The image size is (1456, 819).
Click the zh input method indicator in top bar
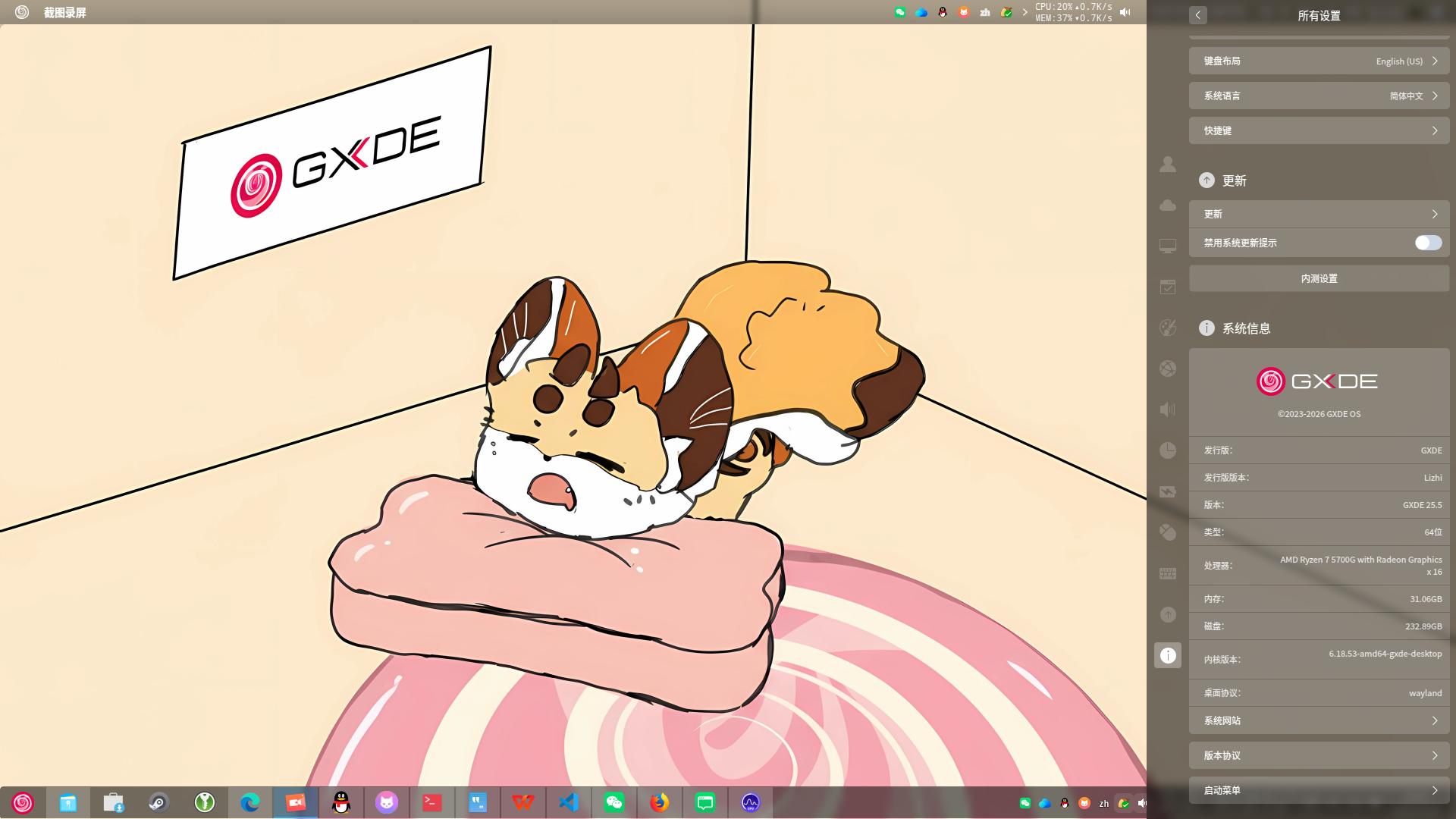(x=985, y=12)
